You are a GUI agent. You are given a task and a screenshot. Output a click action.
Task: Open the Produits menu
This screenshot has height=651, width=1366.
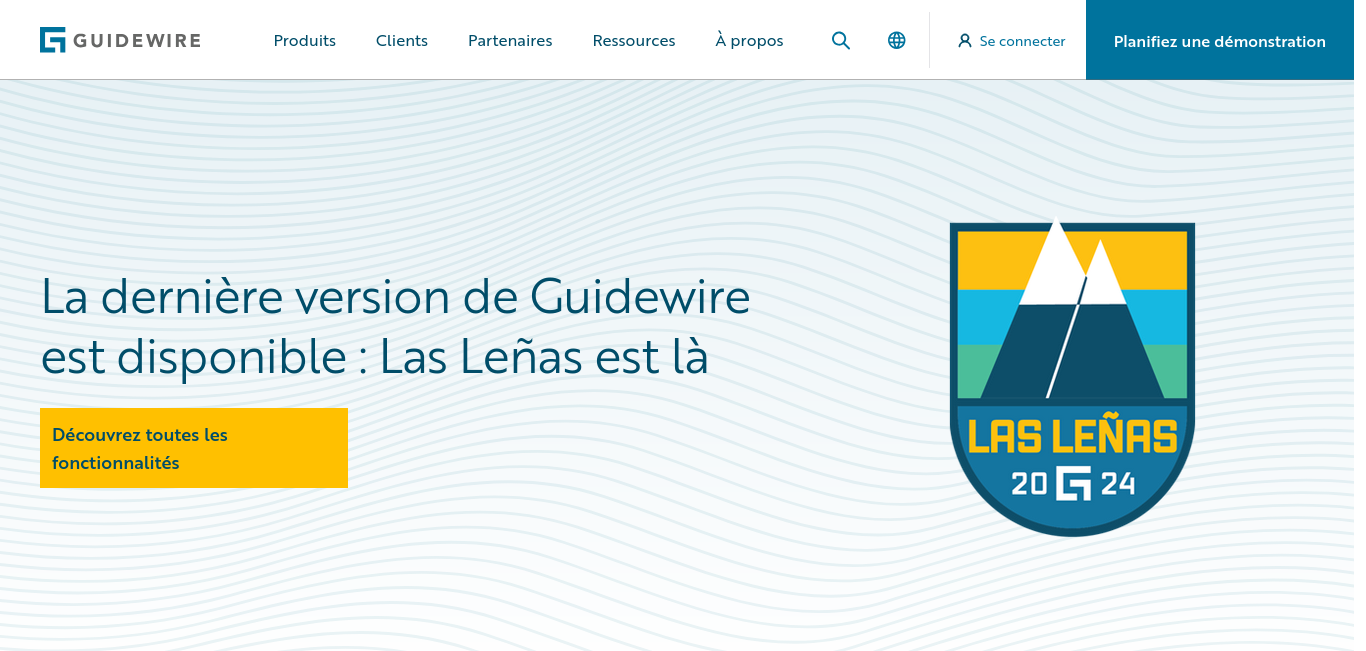(x=305, y=40)
